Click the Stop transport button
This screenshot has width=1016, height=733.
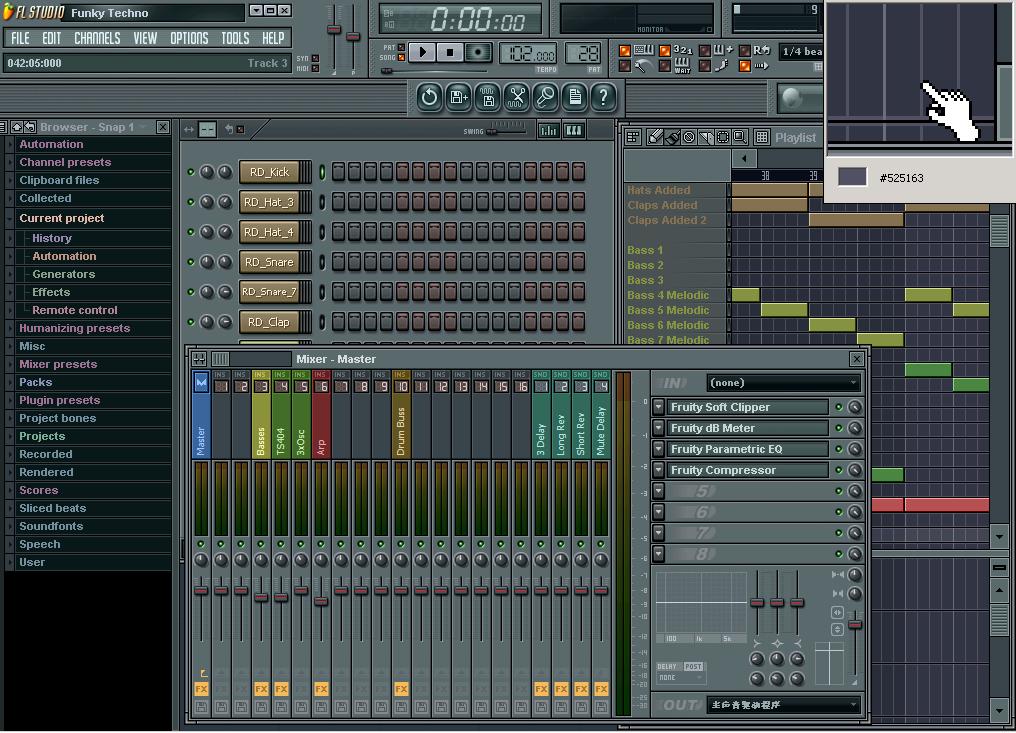pos(450,52)
